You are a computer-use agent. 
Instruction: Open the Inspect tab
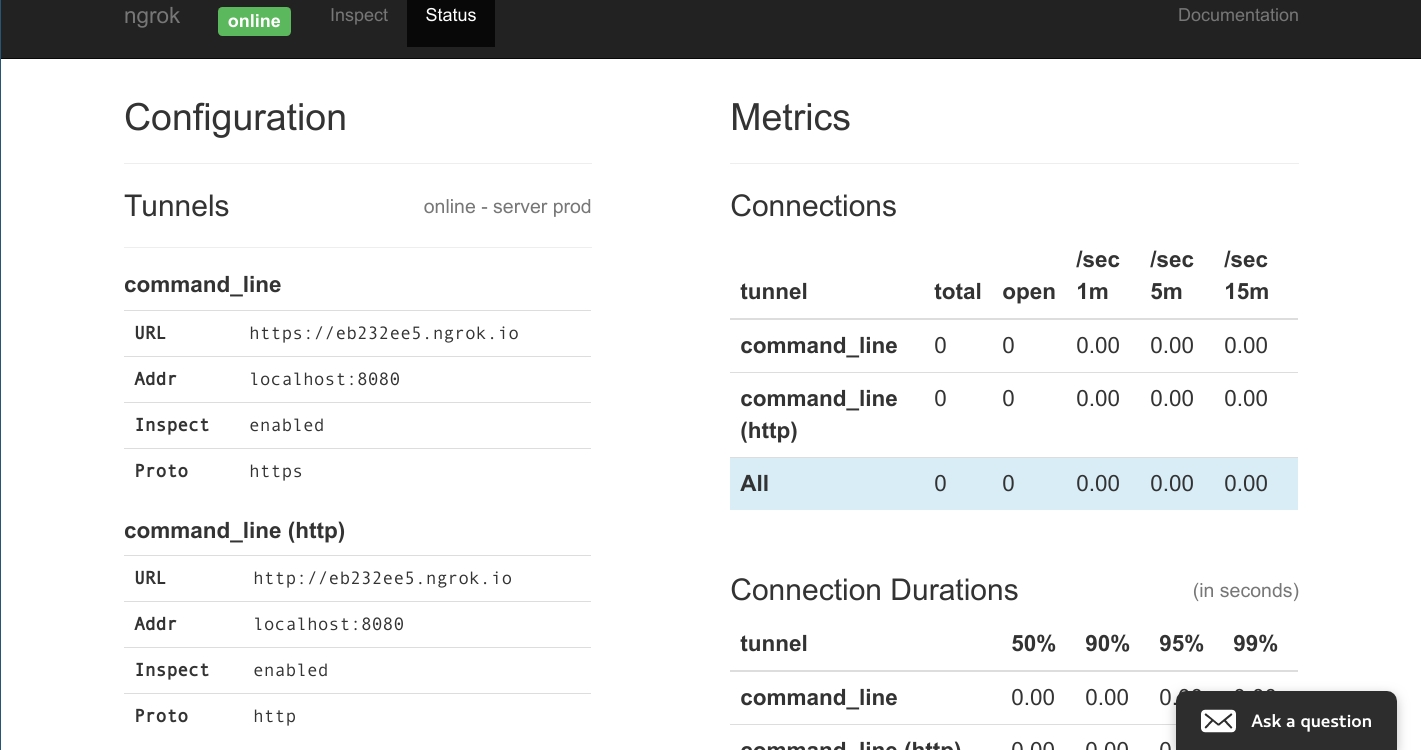pyautogui.click(x=359, y=15)
